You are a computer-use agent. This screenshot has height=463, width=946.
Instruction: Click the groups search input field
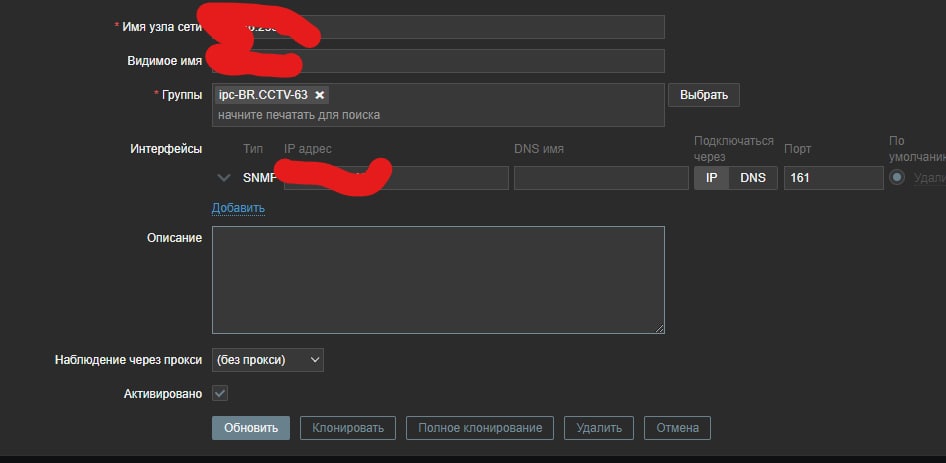click(438, 115)
